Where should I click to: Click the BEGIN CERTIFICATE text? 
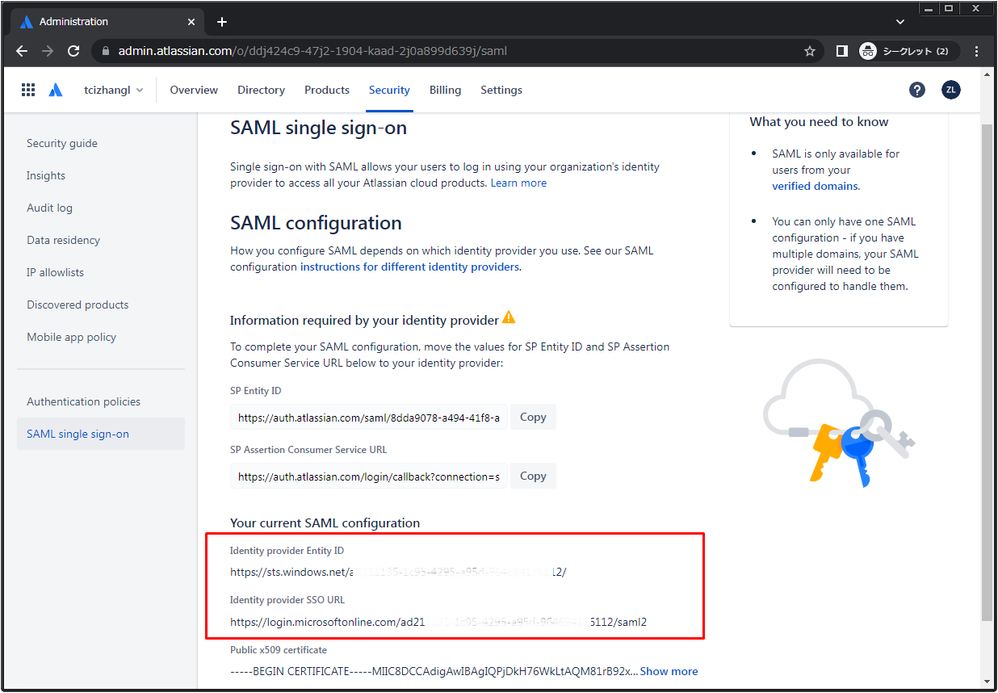(x=433, y=671)
